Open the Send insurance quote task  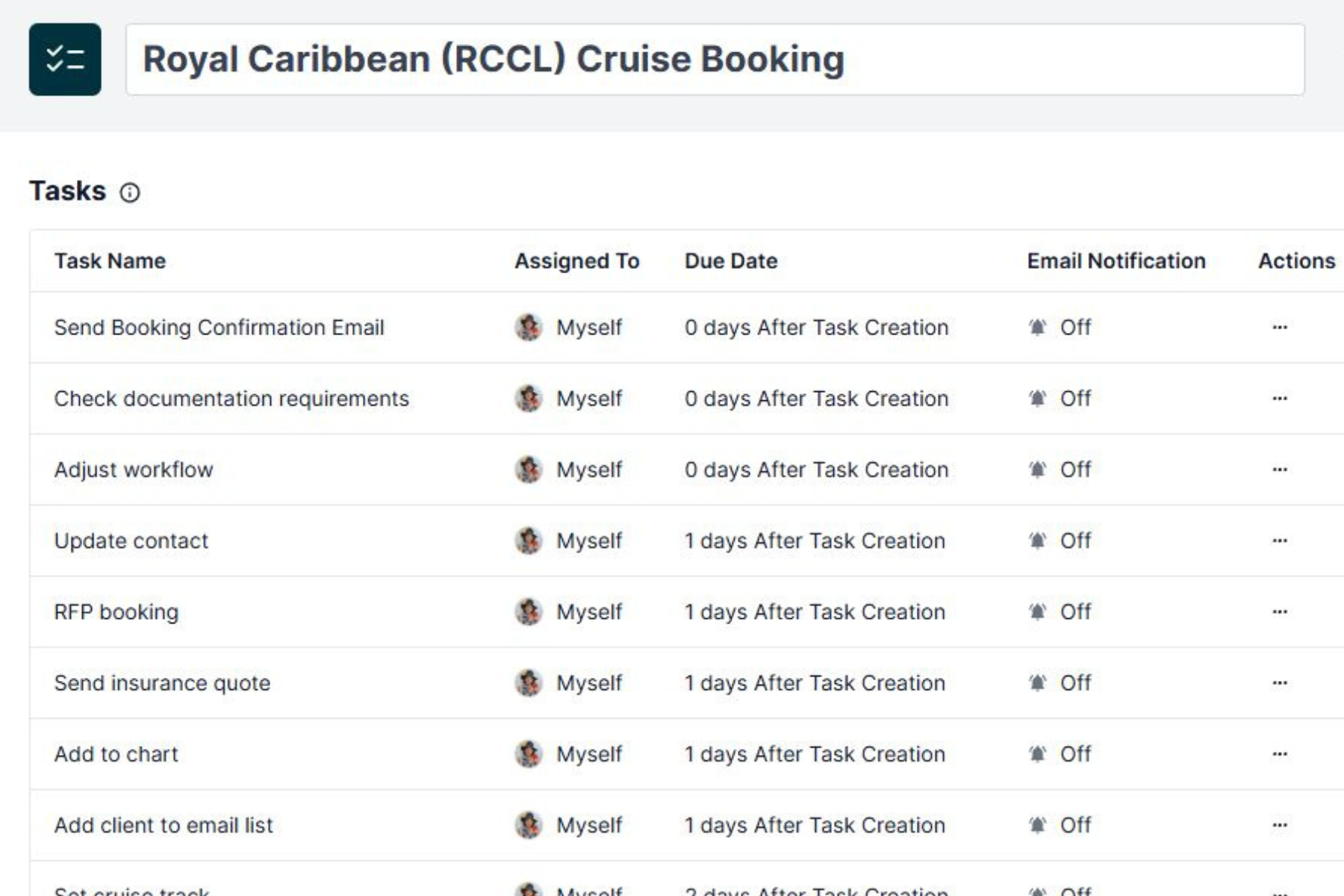(x=162, y=683)
